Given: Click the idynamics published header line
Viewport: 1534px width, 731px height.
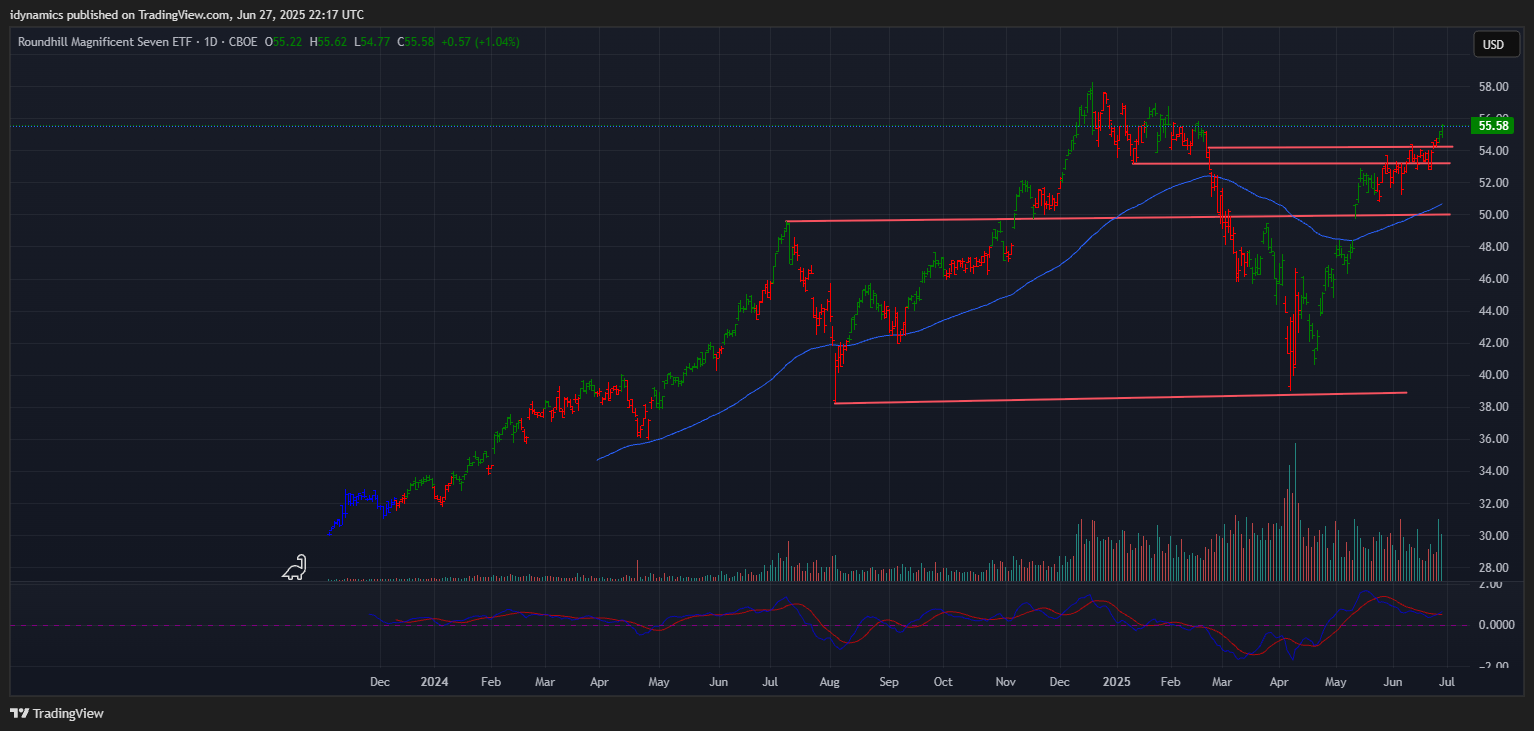Looking at the screenshot, I should pos(187,15).
